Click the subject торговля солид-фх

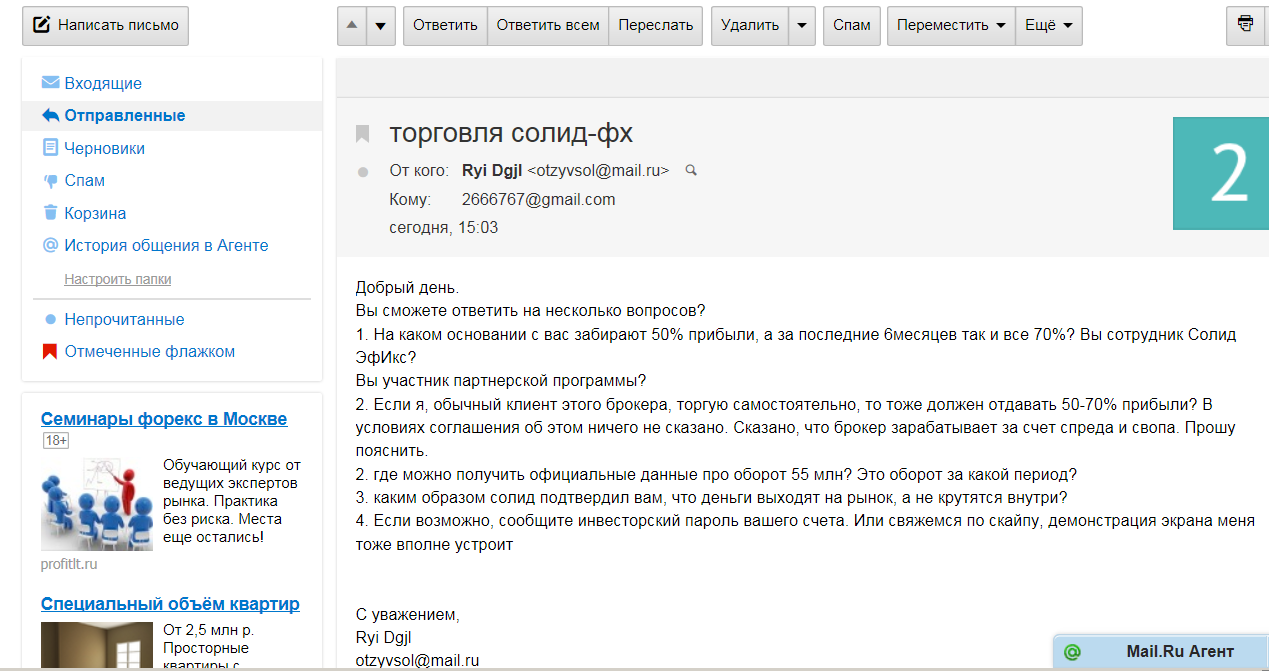tap(511, 133)
